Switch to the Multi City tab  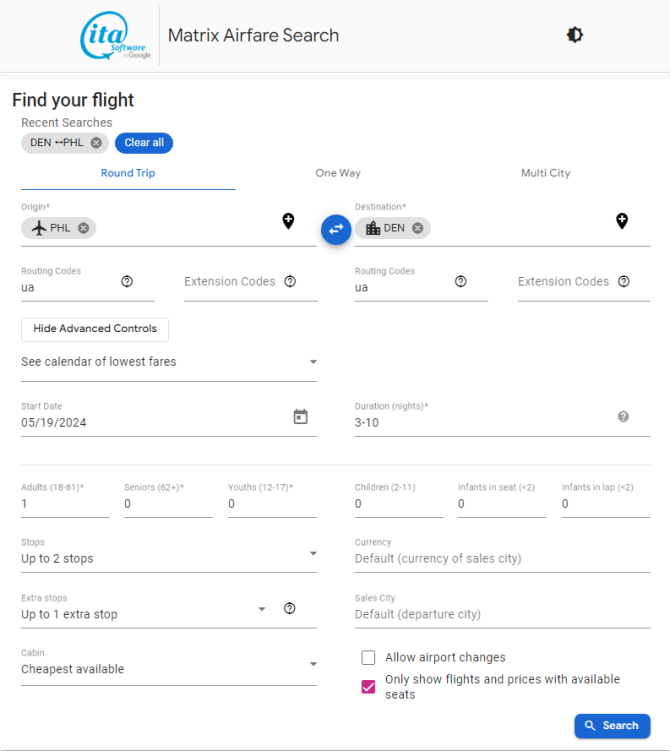point(545,173)
